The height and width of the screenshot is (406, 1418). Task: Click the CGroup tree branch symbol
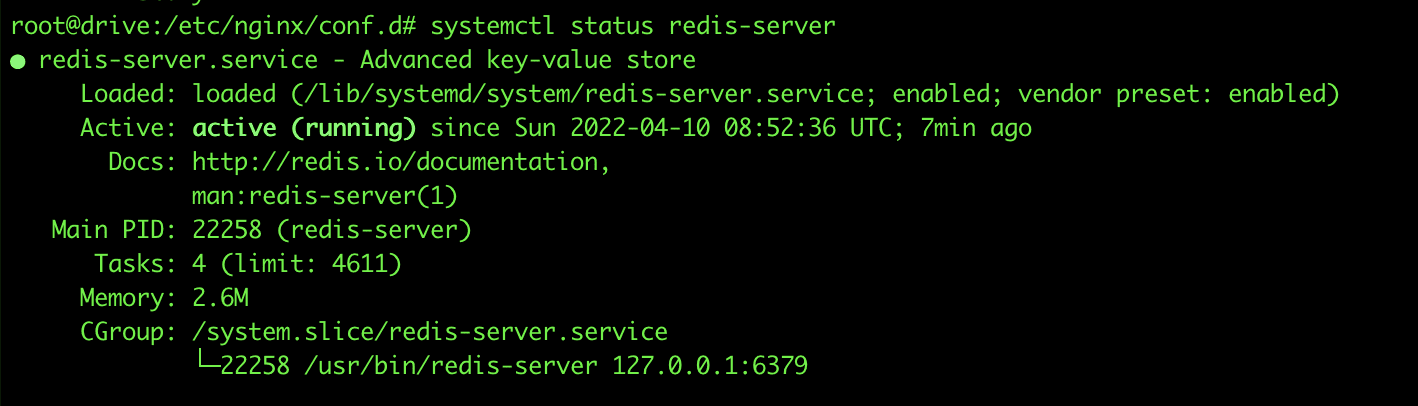[x=206, y=366]
